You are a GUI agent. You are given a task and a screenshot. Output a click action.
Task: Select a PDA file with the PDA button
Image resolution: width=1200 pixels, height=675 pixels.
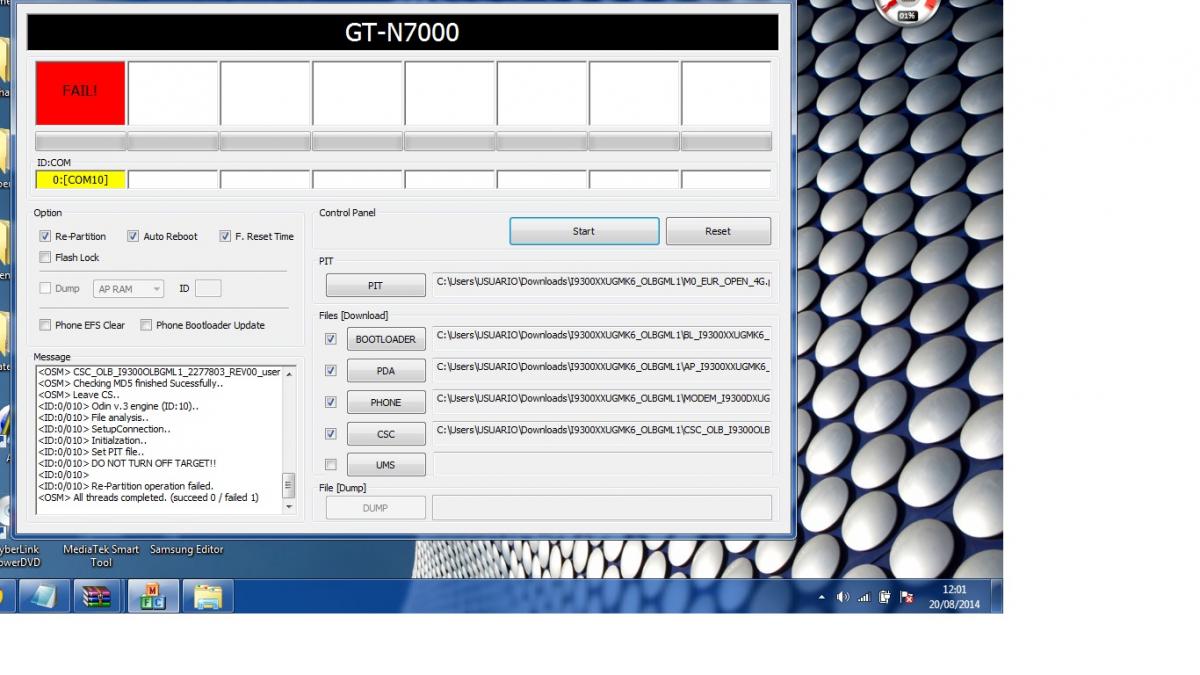386,371
